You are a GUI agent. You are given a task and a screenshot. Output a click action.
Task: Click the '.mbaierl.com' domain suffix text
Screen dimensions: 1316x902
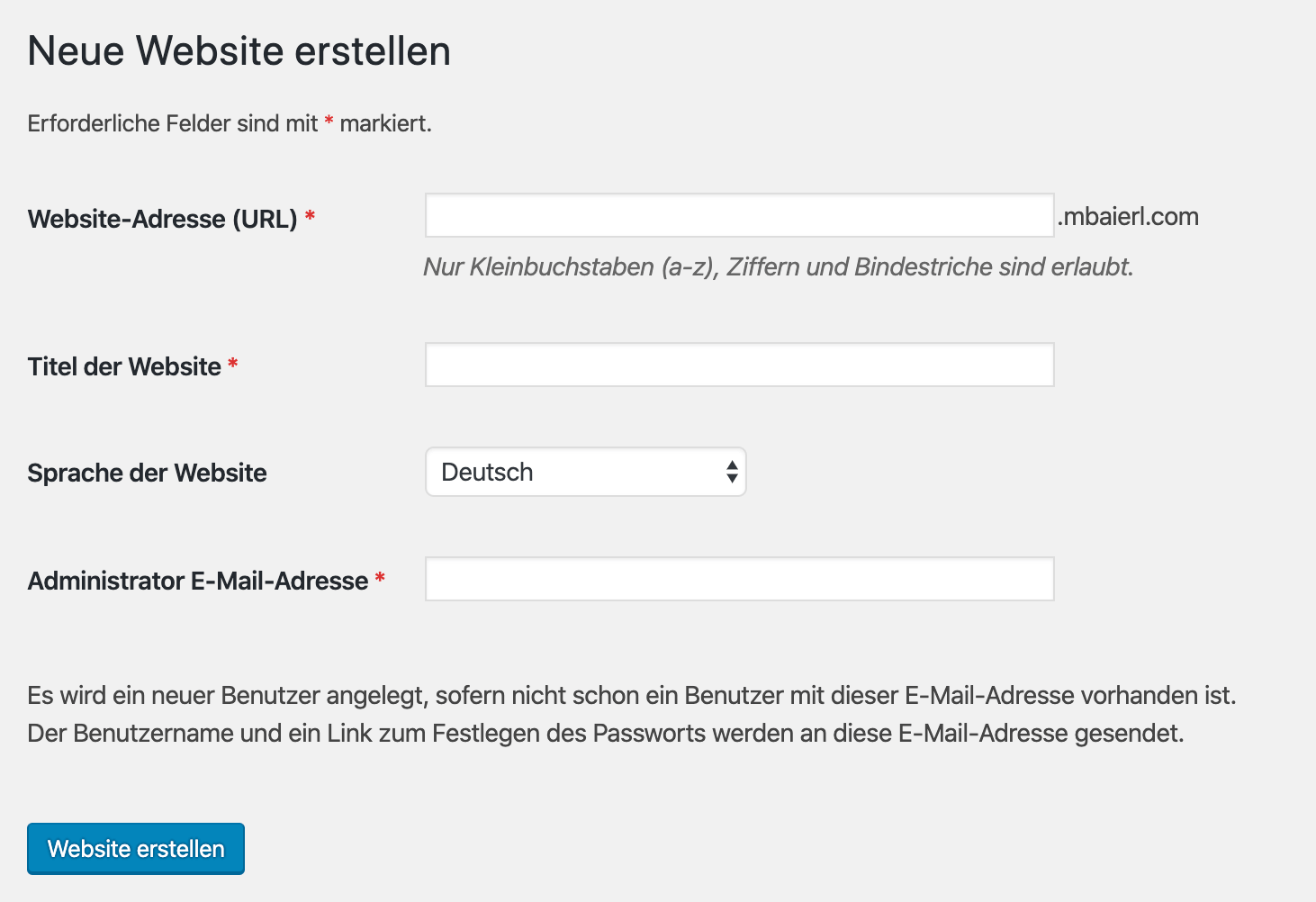pyautogui.click(x=1128, y=216)
